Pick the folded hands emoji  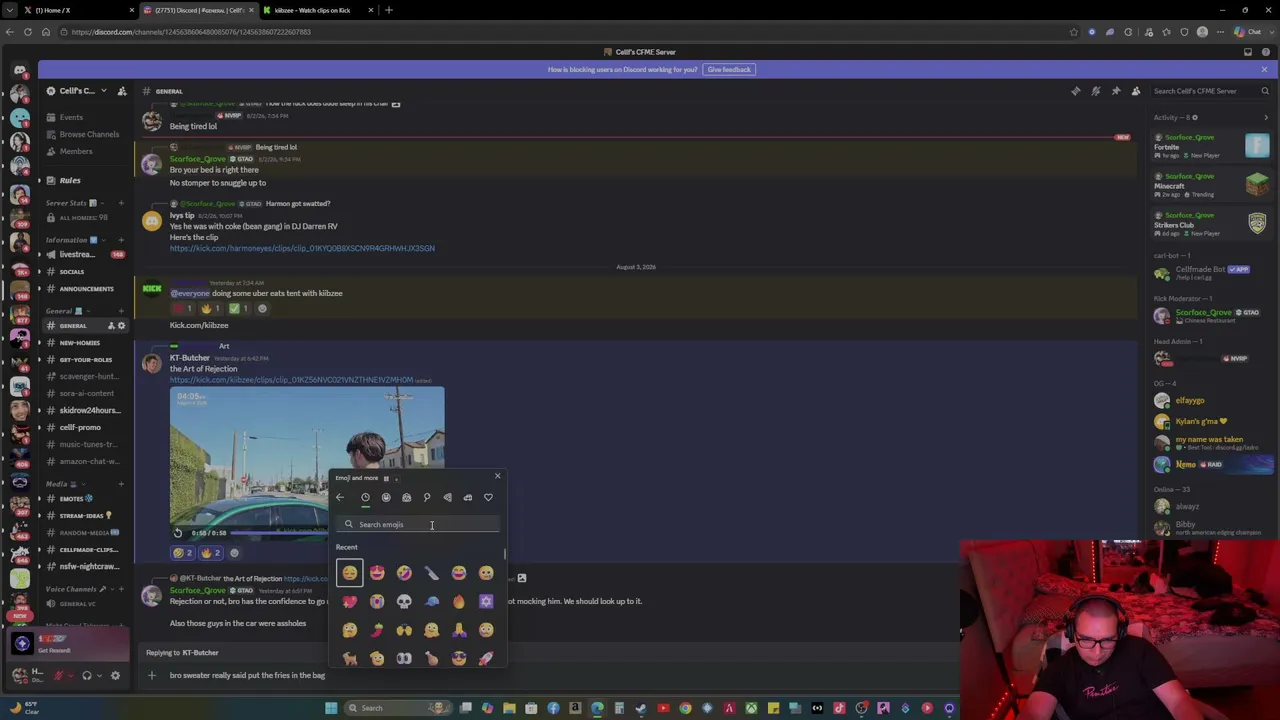[x=458, y=630]
